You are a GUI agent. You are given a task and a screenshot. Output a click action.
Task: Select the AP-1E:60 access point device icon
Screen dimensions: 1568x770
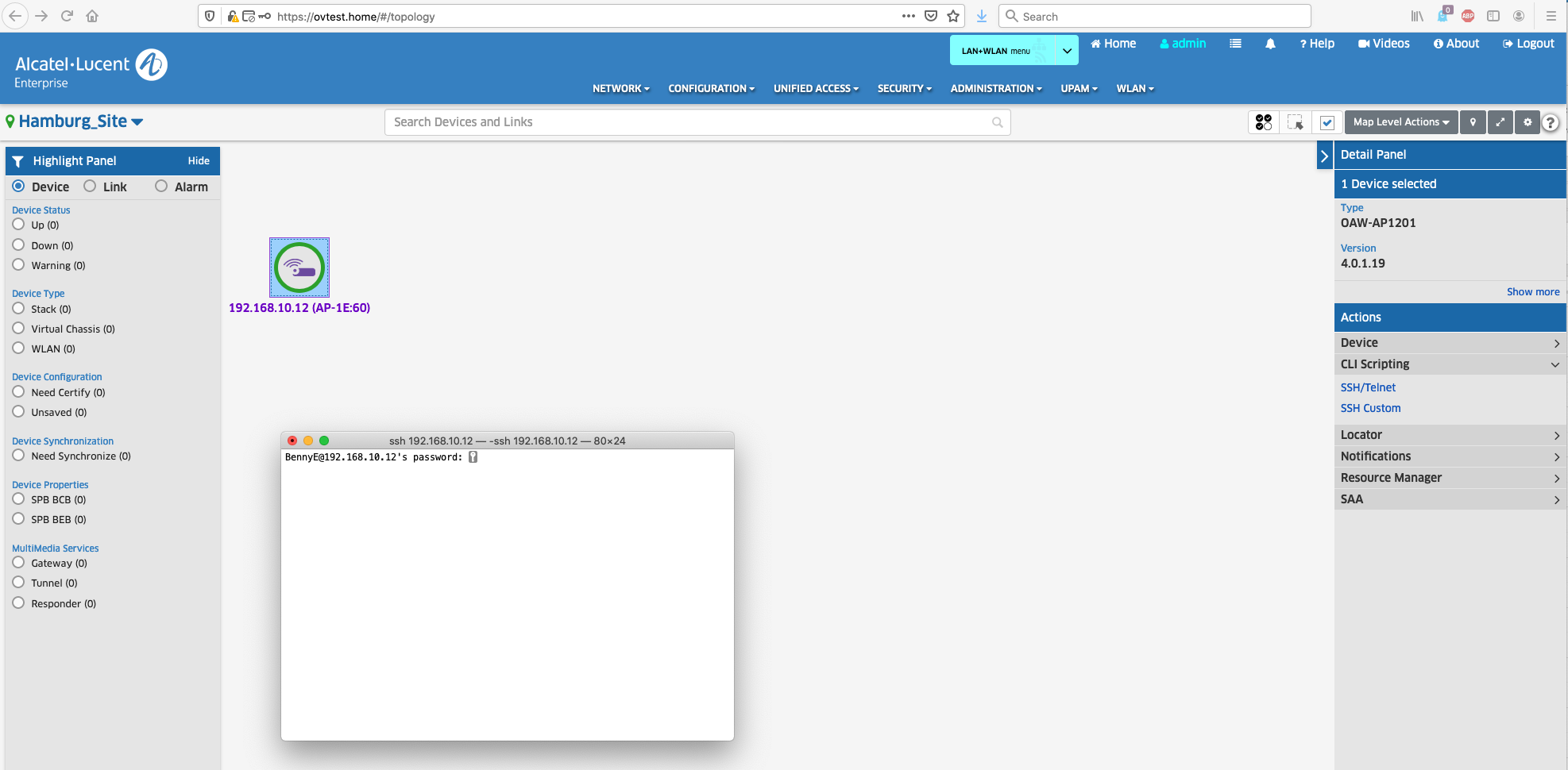click(x=299, y=268)
